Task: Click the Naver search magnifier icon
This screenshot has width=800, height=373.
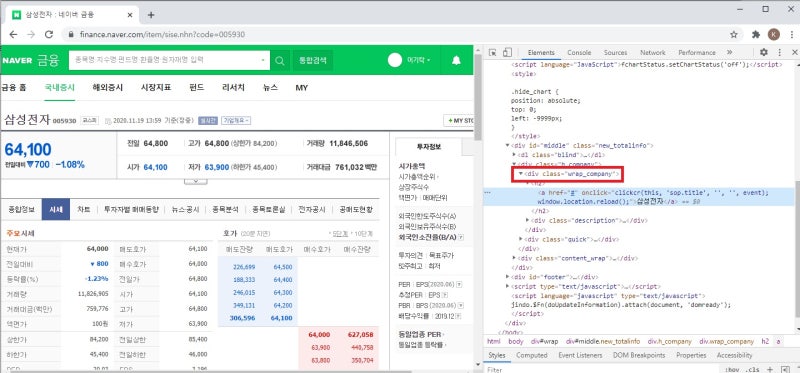Action: 280,60
